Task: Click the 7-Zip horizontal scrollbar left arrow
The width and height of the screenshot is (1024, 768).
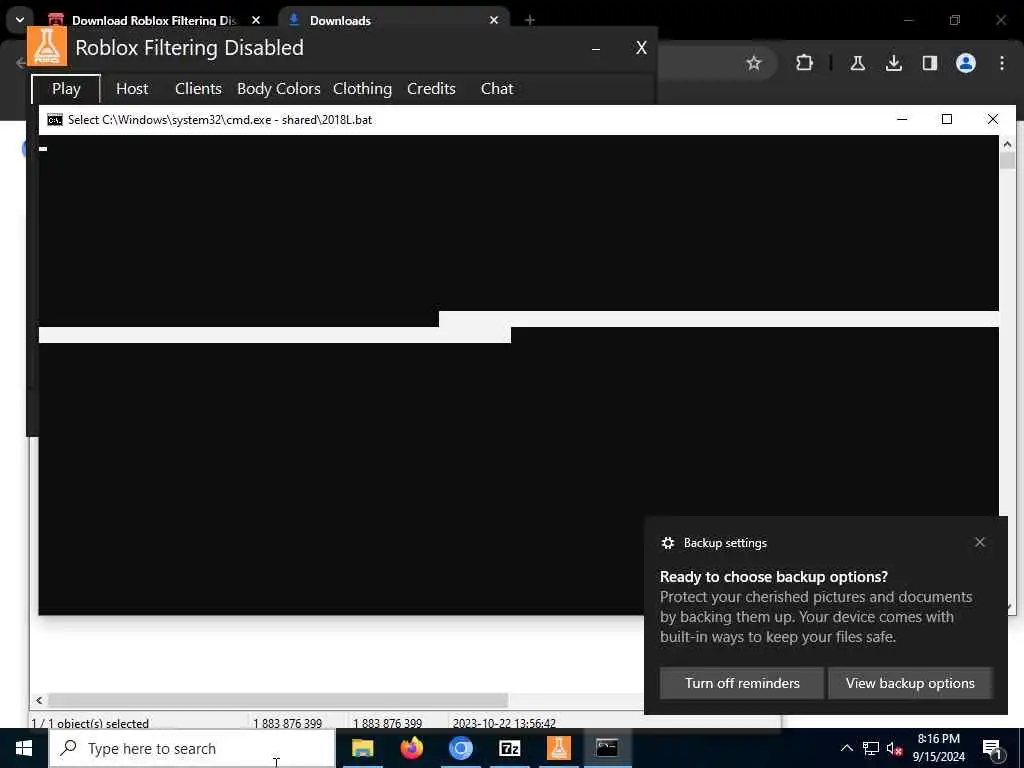Action: click(x=39, y=700)
